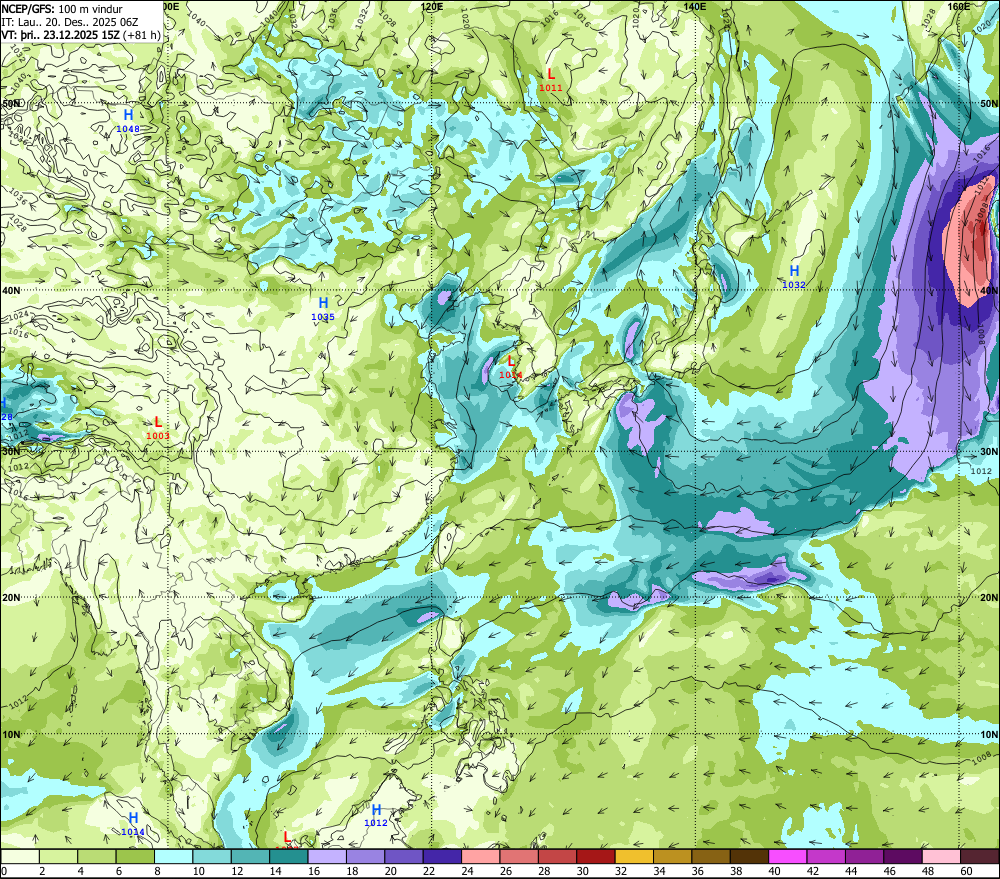Click the island of Taiwan on the map
The width and height of the screenshot is (1000, 879).
point(447,543)
